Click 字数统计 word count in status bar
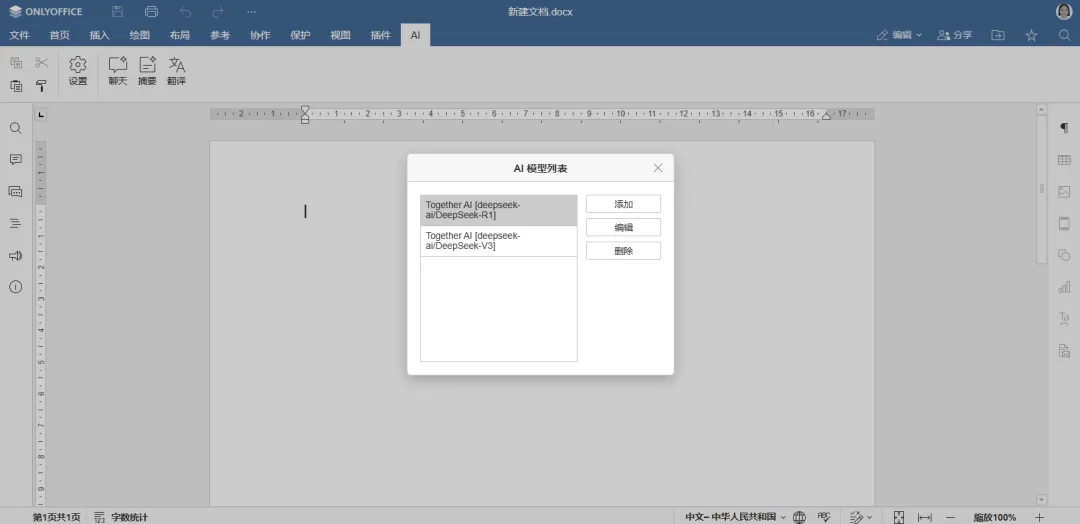The image size is (1080, 524). coord(121,516)
